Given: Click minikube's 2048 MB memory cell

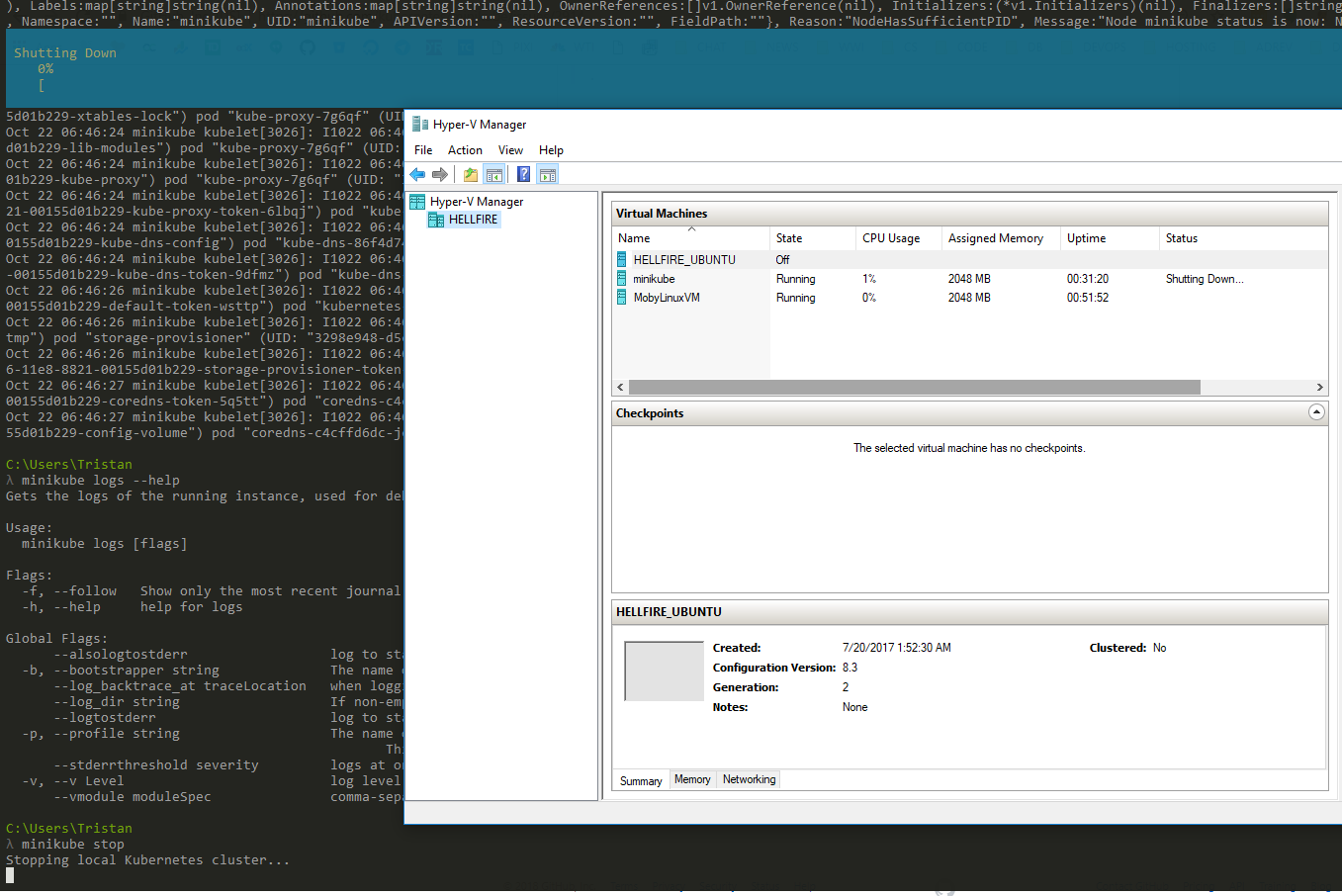Looking at the screenshot, I should [969, 279].
